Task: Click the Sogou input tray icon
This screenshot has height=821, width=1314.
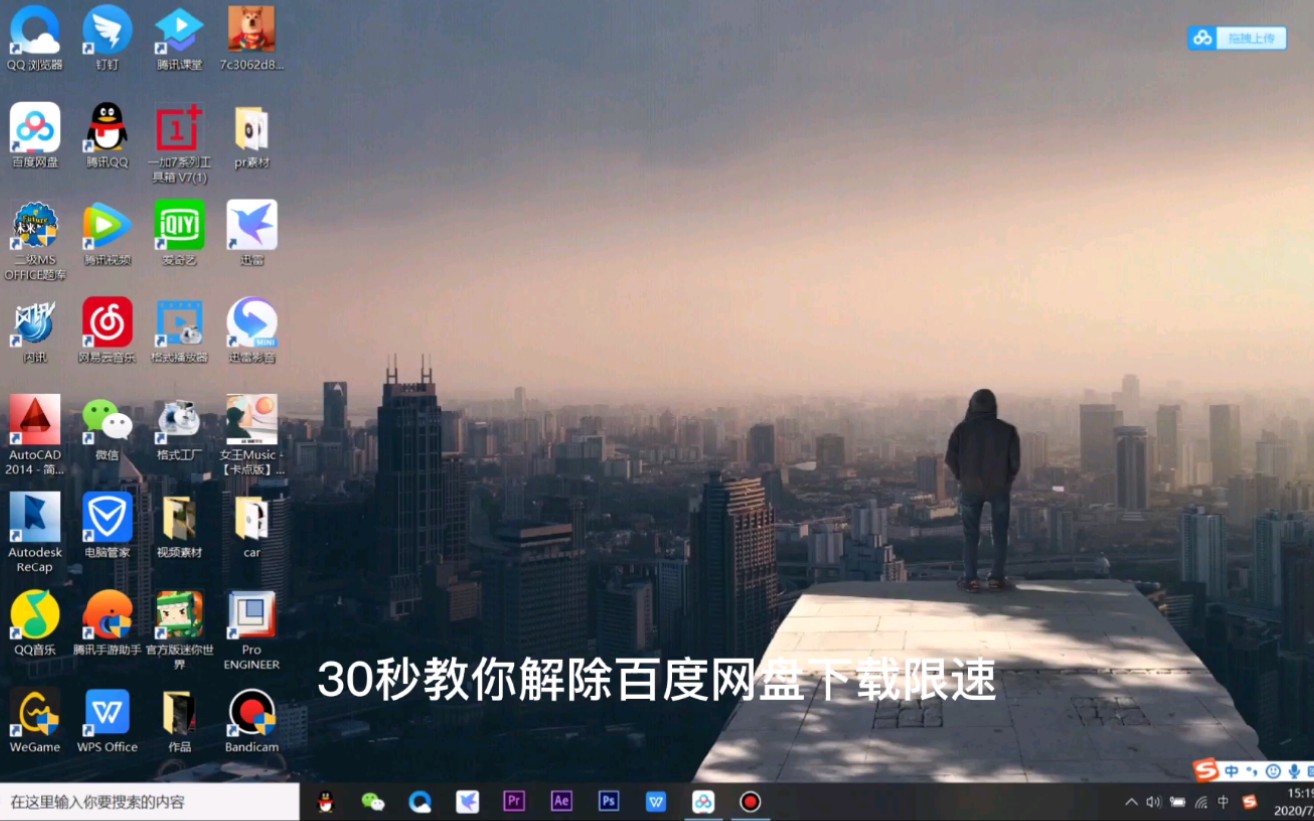Action: [x=1249, y=802]
